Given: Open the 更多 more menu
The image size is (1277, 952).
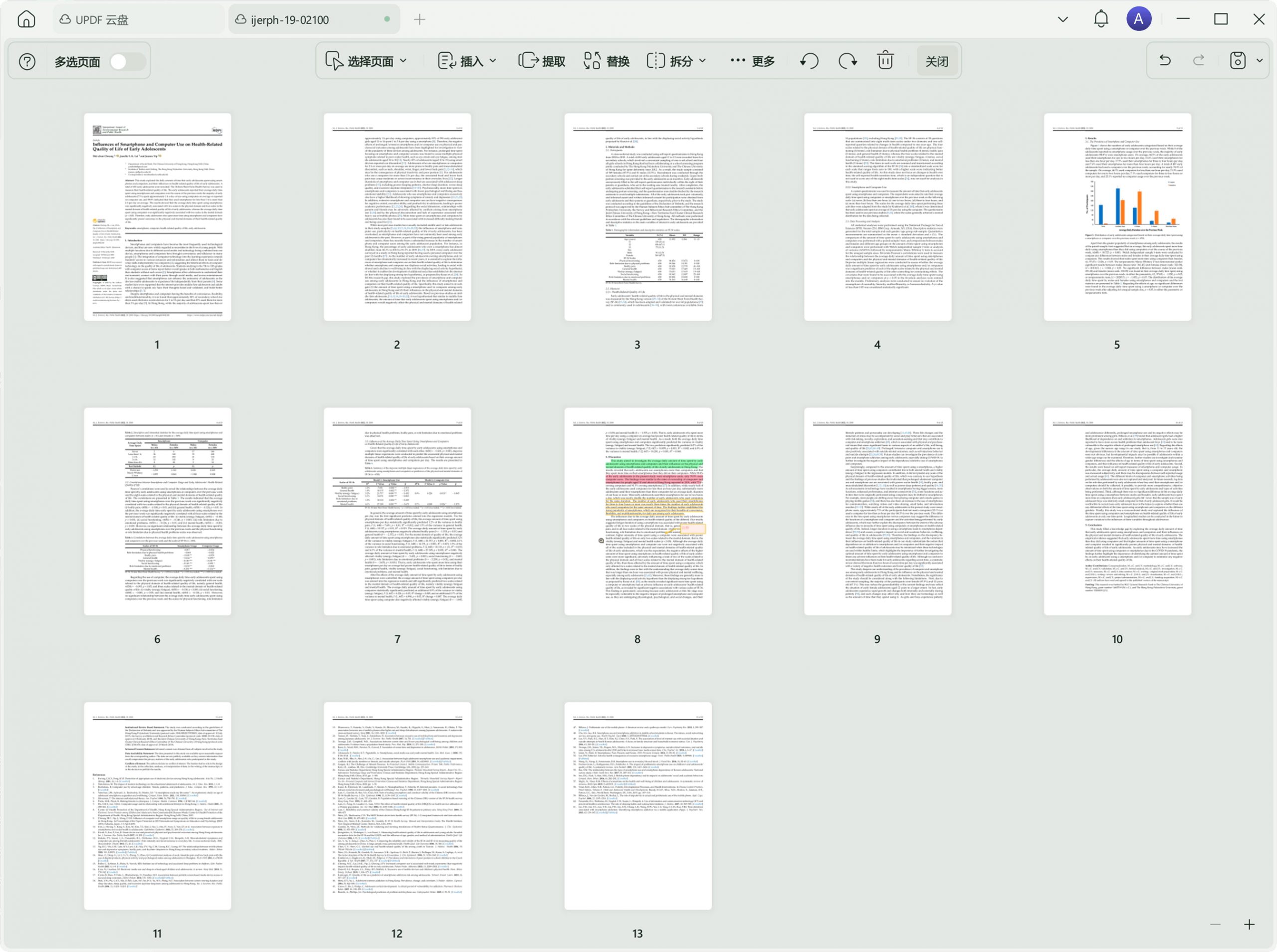Looking at the screenshot, I should tap(753, 60).
